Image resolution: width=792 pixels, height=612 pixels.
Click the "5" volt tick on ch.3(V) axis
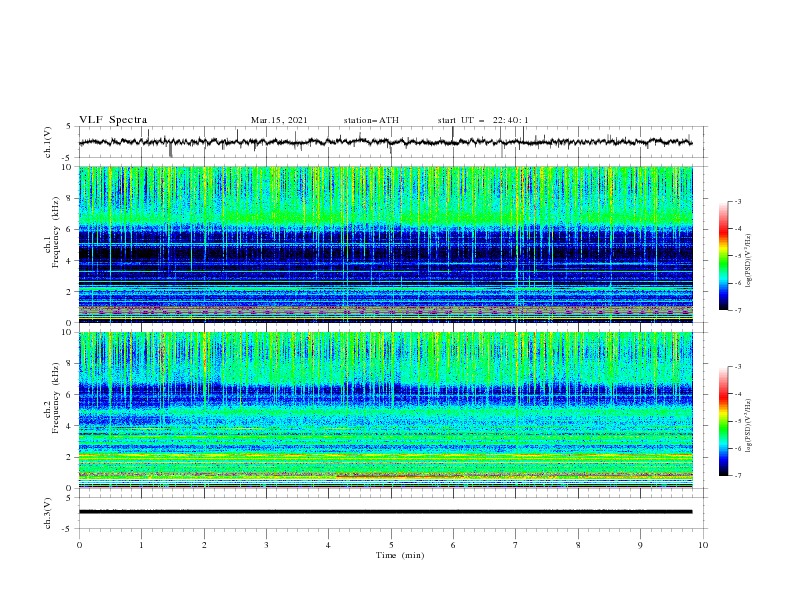click(69, 498)
